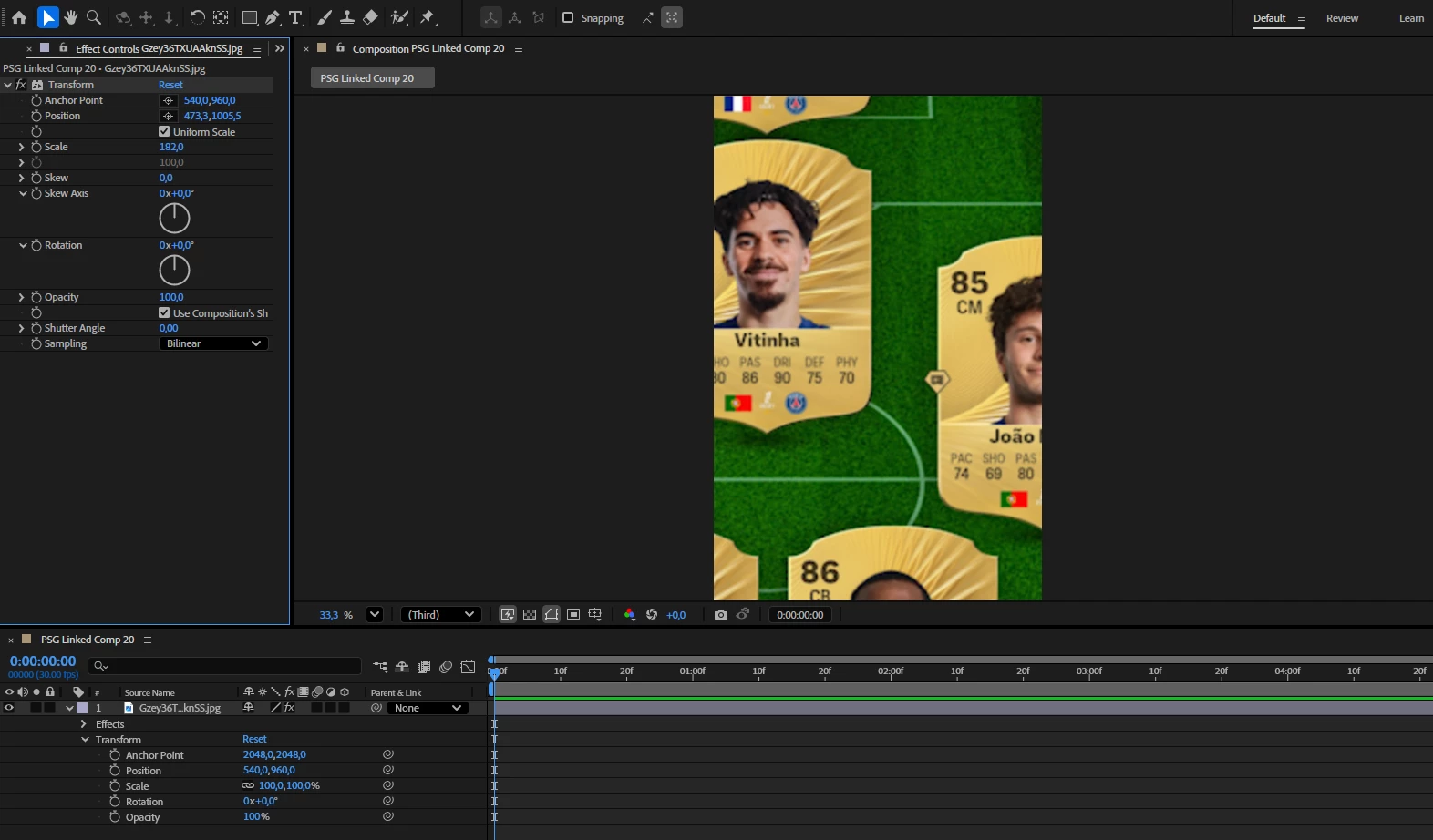Collapse the Transform group in timeline
Viewport: 1433px width, 840px height.
point(85,740)
